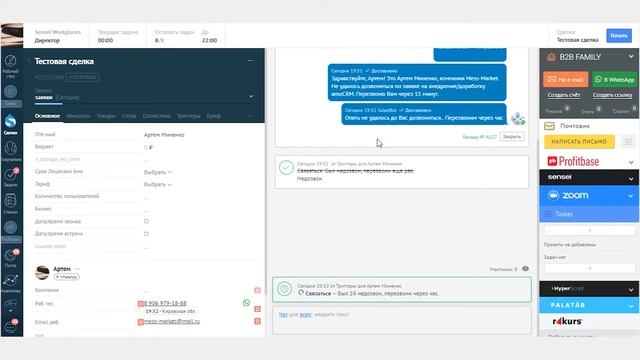Click the clock icon of the pending Связаться task
640x360 pixels.
(x=284, y=289)
